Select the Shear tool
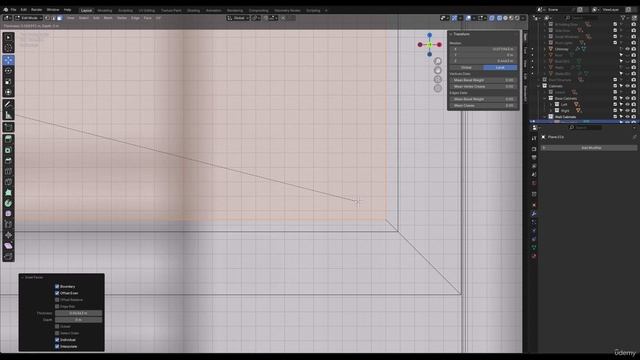The width and height of the screenshot is (640, 360). click(x=8, y=246)
